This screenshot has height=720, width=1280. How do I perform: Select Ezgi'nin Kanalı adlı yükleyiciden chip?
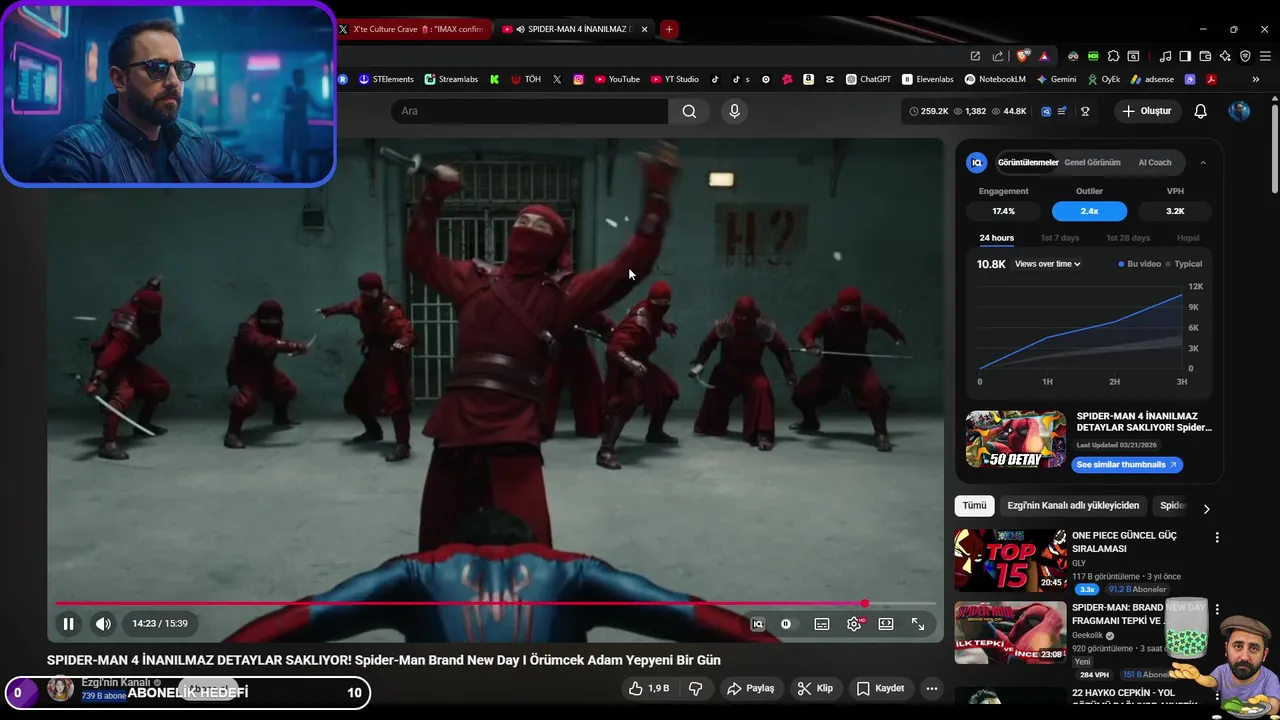tap(1073, 506)
